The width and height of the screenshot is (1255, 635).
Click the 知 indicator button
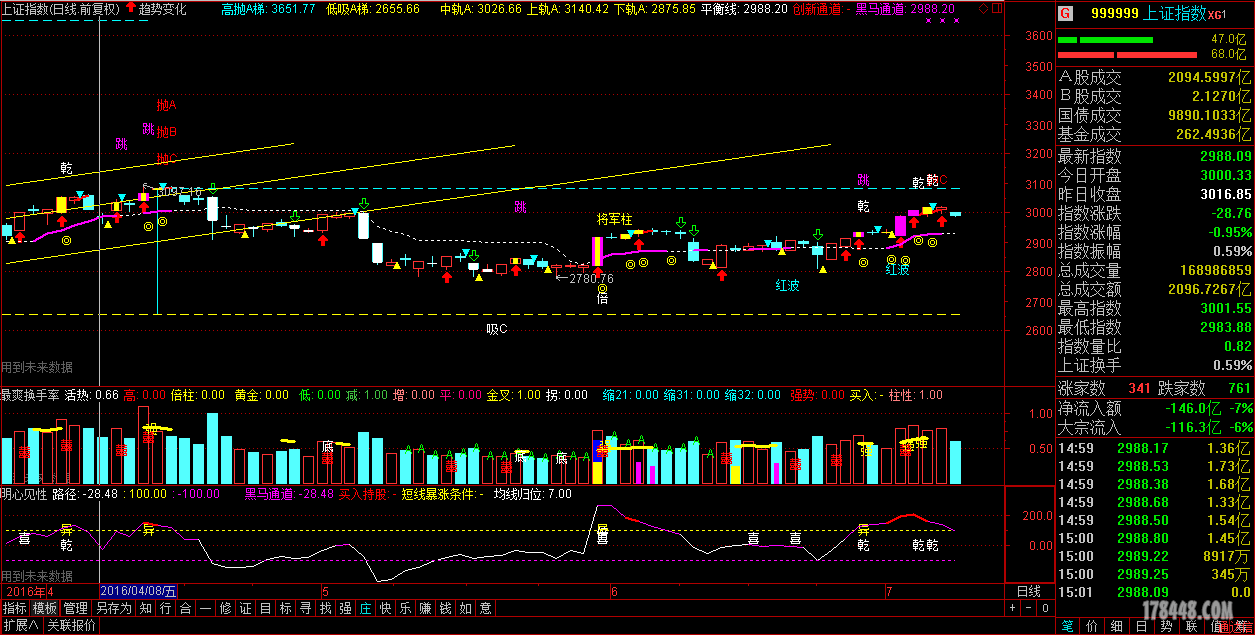pos(146,608)
